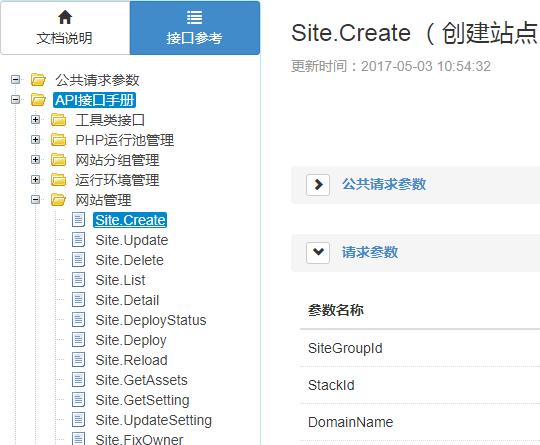The height and width of the screenshot is (445, 540).
Task: Select the 工具类接口 tree label
Action: coord(110,120)
